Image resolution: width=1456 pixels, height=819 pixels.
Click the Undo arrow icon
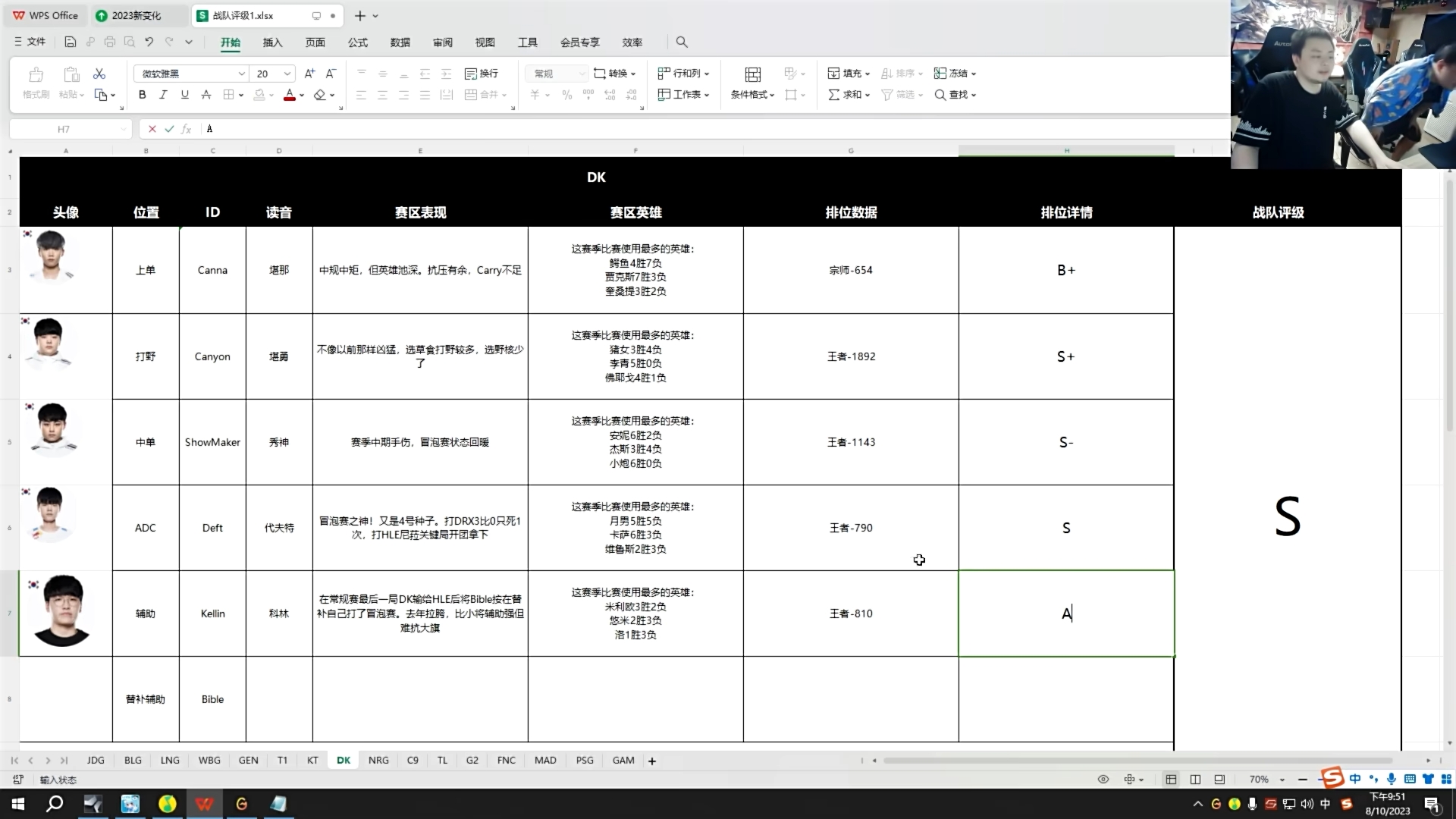pyautogui.click(x=149, y=42)
